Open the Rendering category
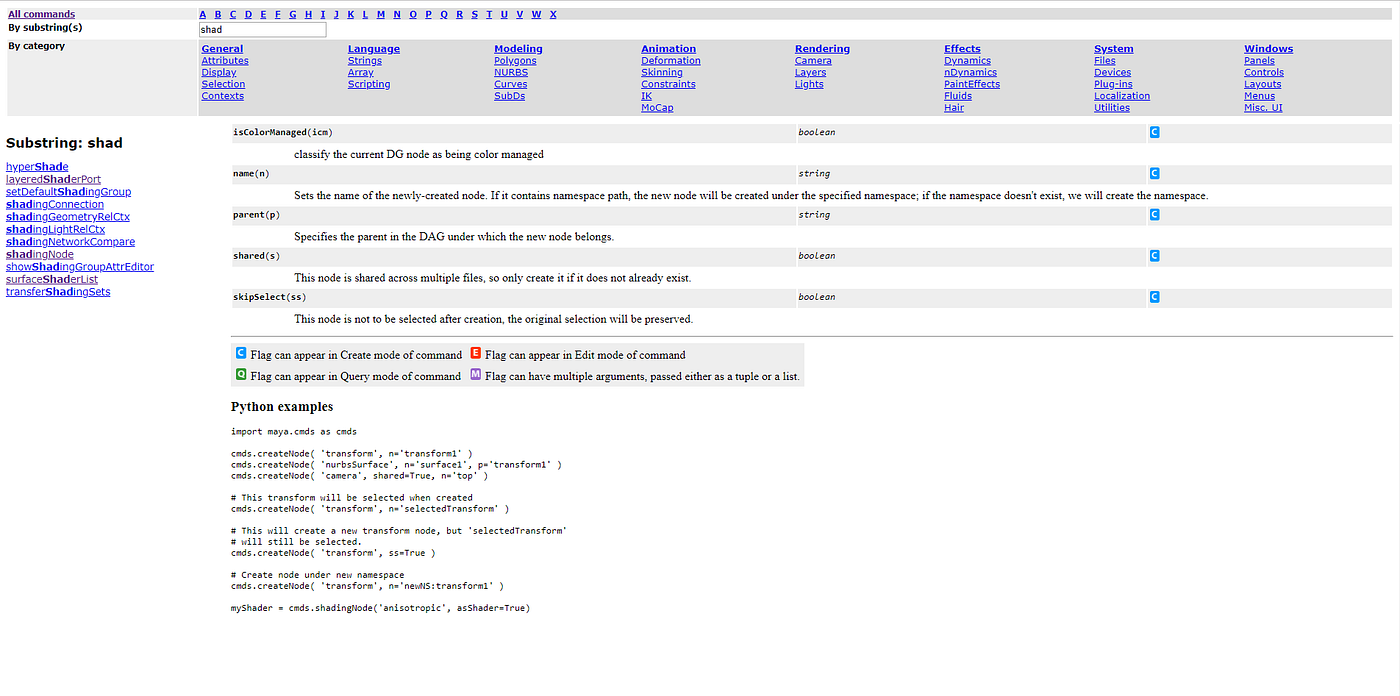The width and height of the screenshot is (1400, 696). pyautogui.click(x=822, y=48)
